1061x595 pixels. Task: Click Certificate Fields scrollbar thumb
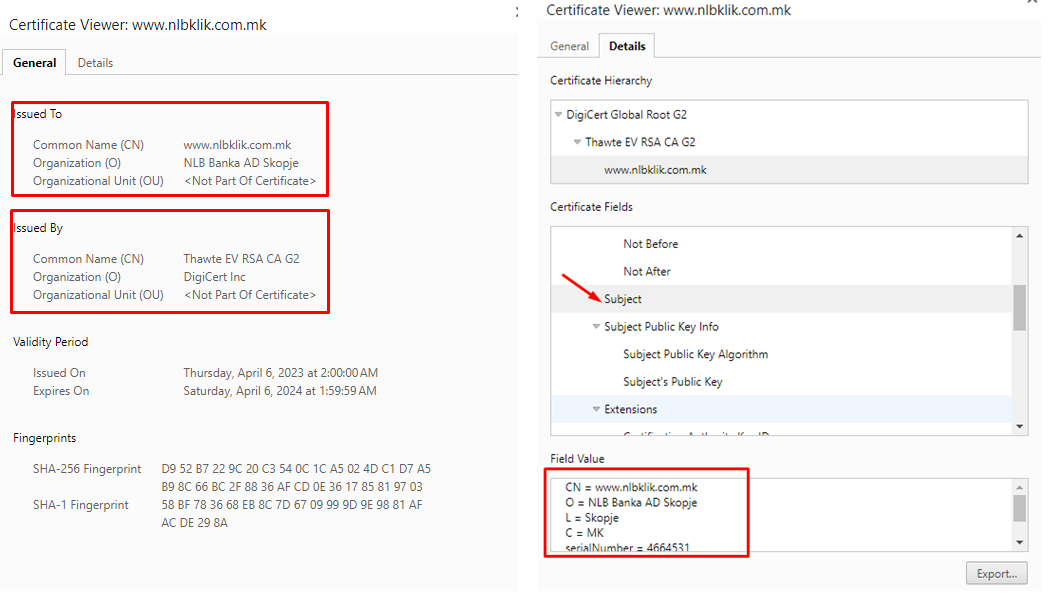point(1019,307)
